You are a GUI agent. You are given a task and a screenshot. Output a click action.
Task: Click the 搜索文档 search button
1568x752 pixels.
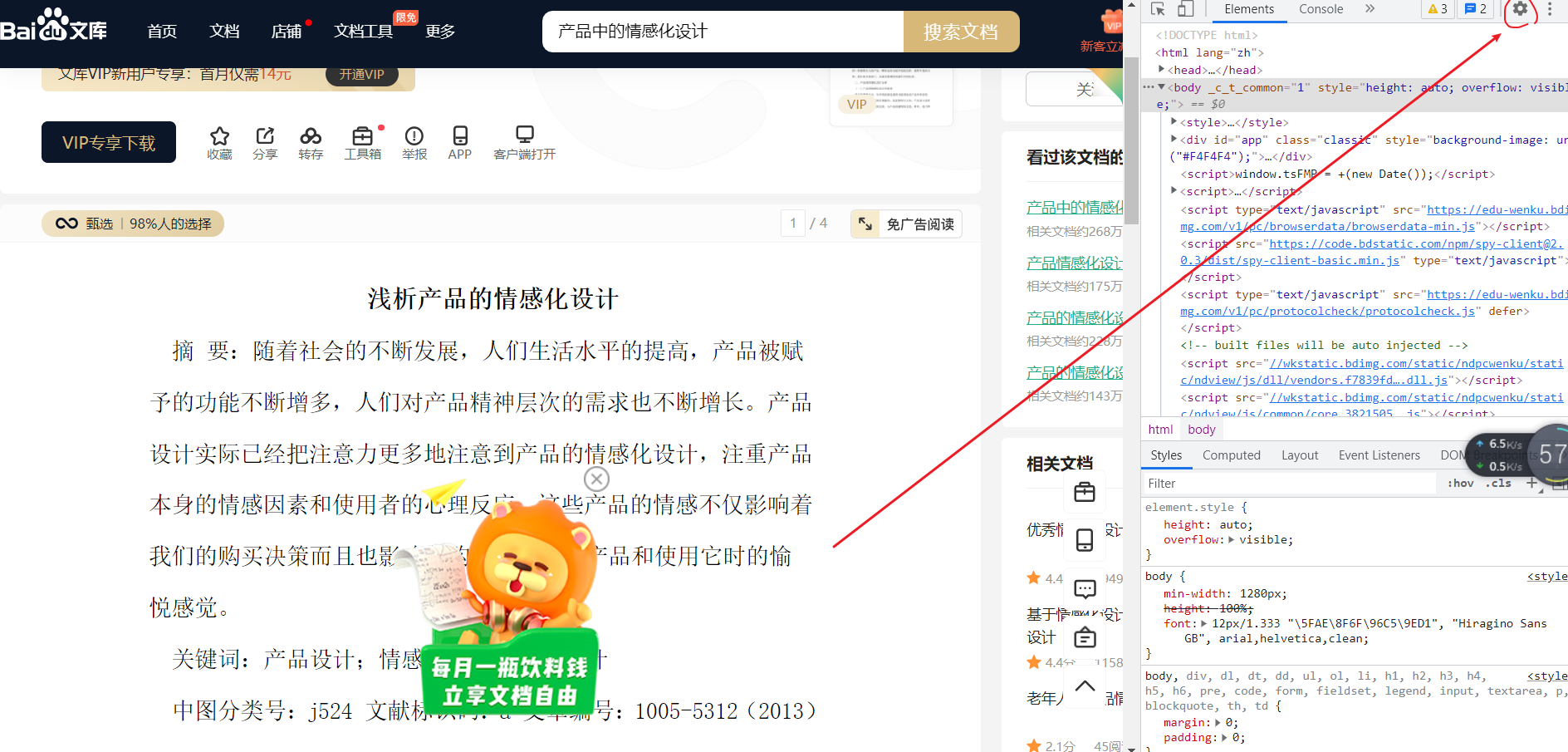(x=961, y=32)
